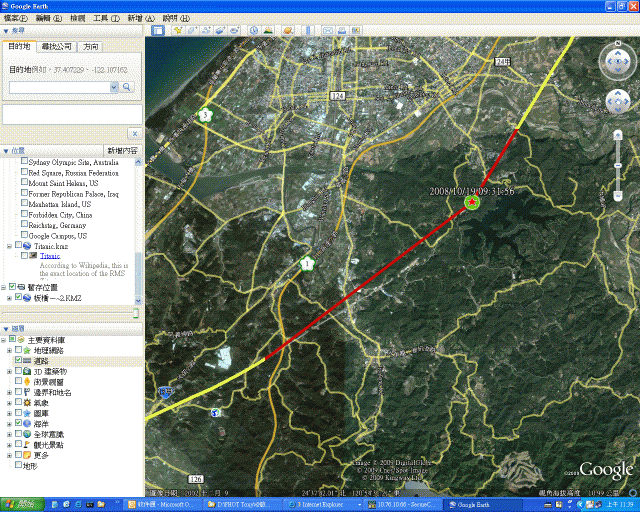This screenshot has height=512, width=640.
Task: Enable the 3D 建築物 layer
Action: point(18,371)
